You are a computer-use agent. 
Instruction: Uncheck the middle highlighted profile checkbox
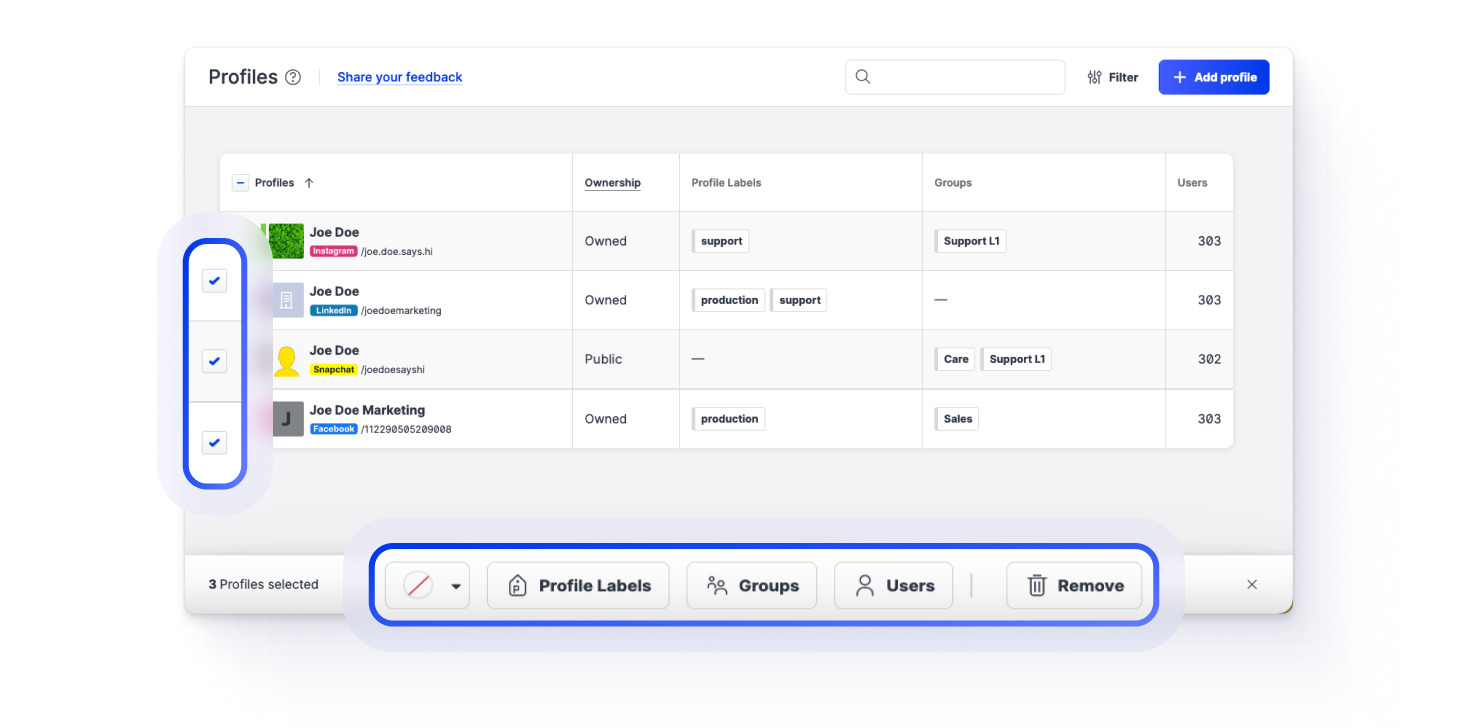tap(214, 360)
